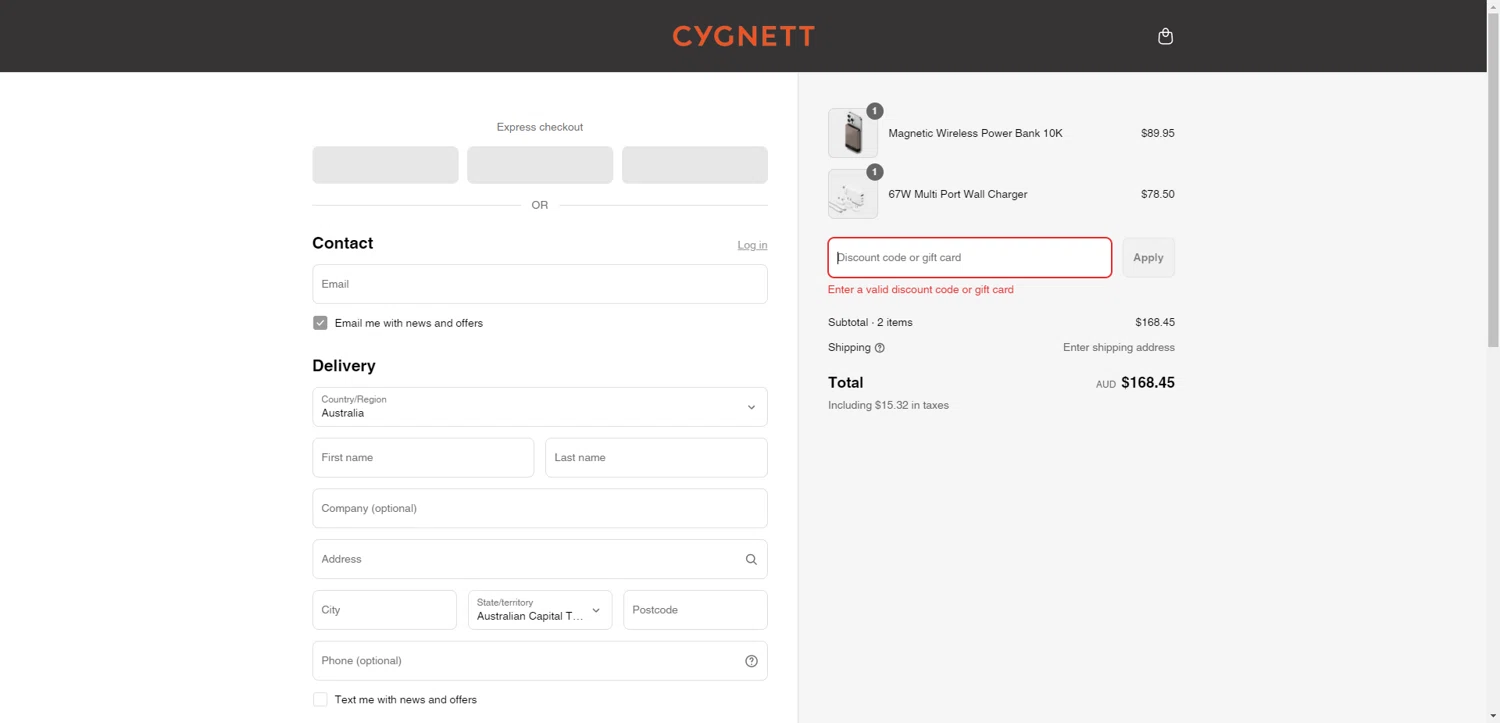Focus the Address input field

[540, 559]
